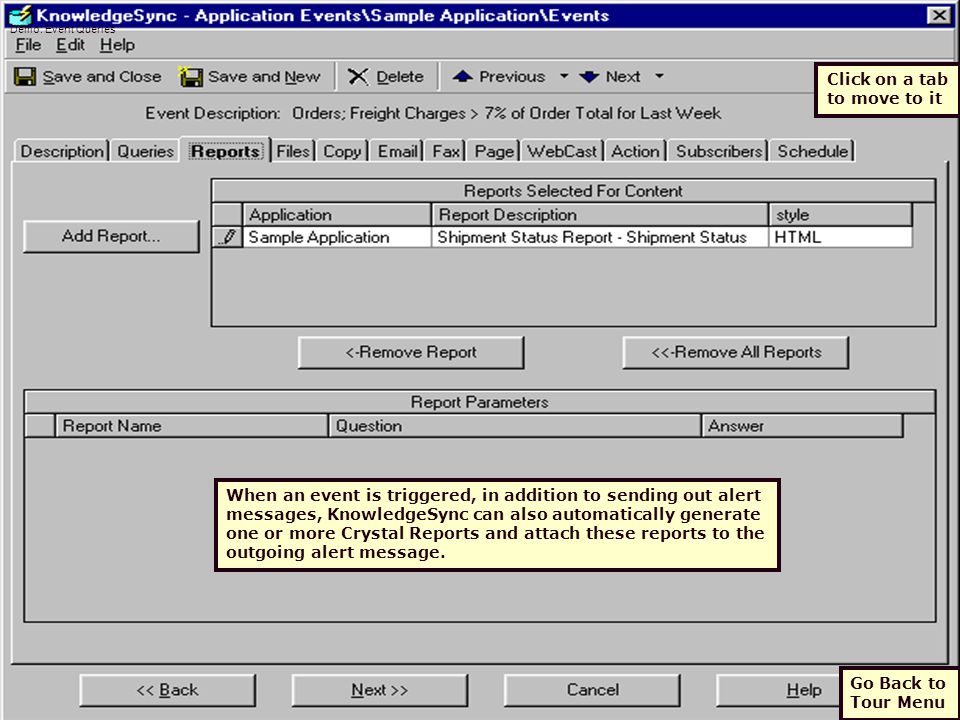960x720 pixels.
Task: Click the Add Report button
Action: coord(111,236)
